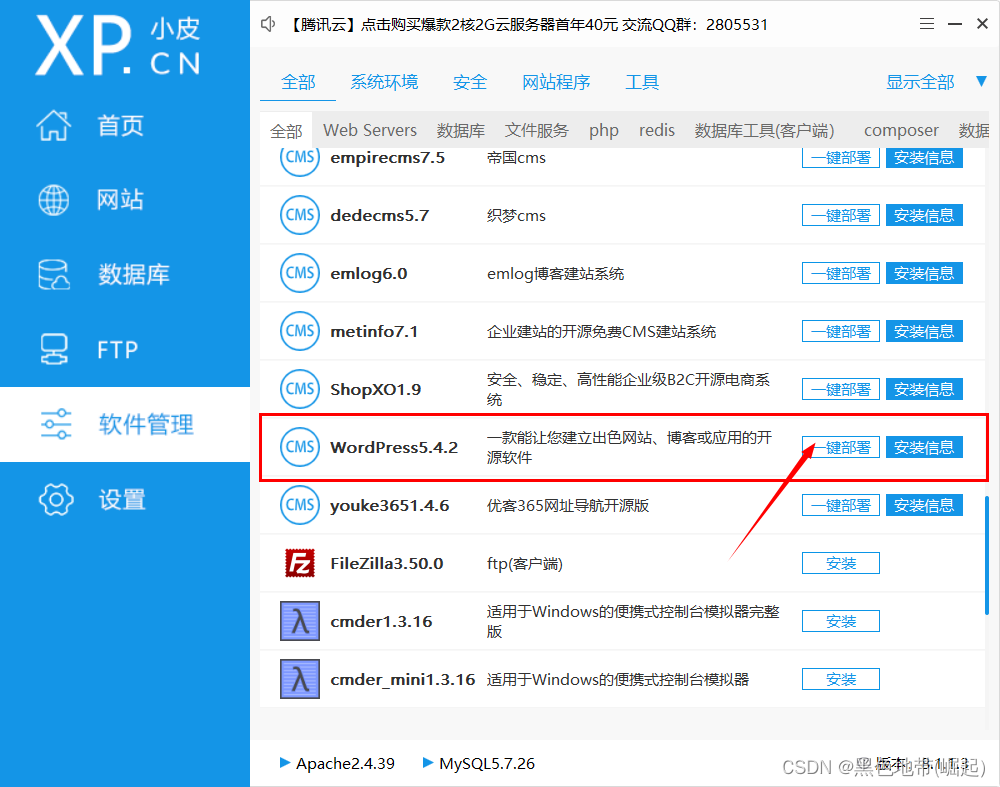The width and height of the screenshot is (1000, 787).
Task: Click 安装信息 for ShopXO1.9
Action: [x=924, y=390]
